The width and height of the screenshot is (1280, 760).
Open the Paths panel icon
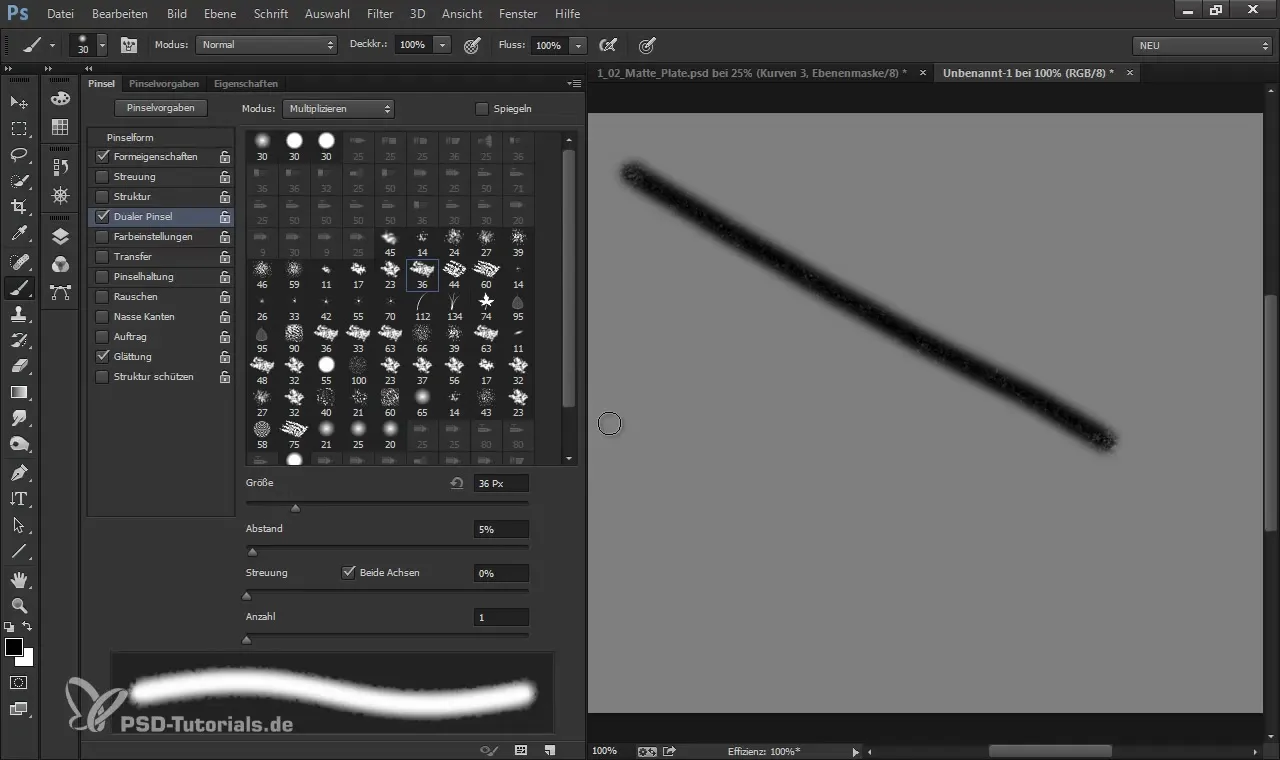60,292
